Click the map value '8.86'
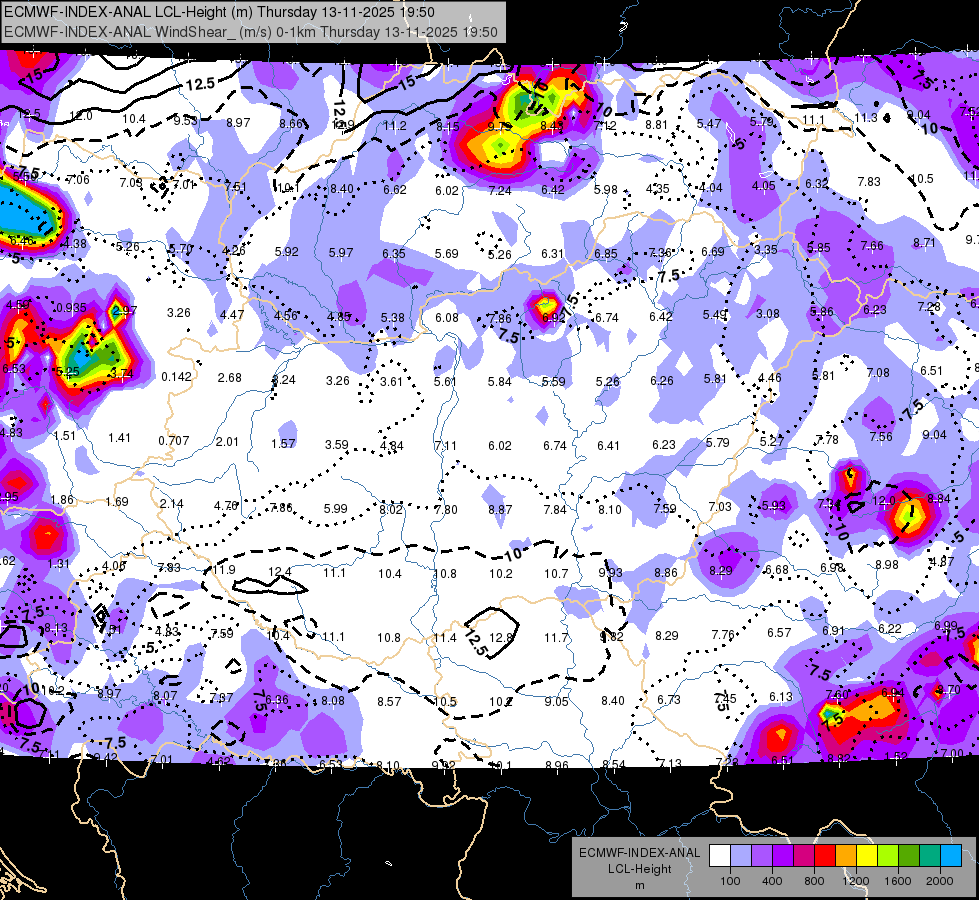The image size is (979, 900). [x=666, y=572]
